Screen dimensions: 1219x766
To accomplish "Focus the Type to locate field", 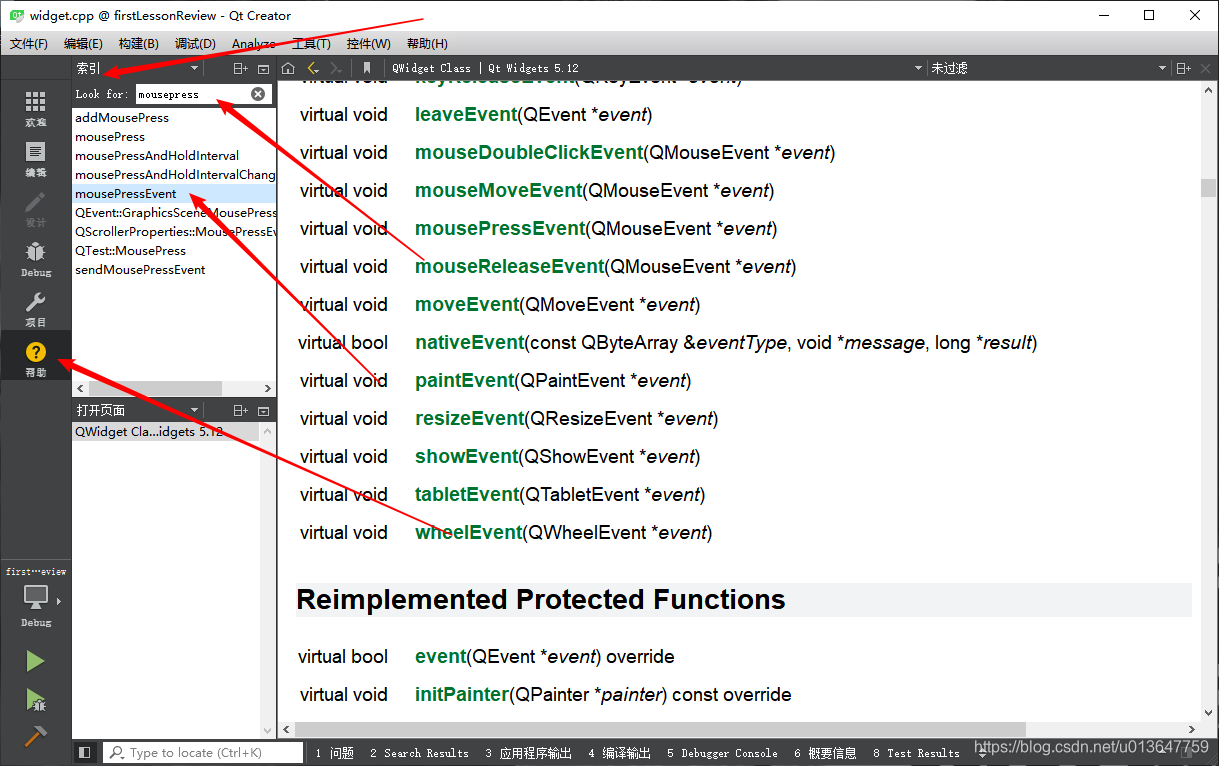I will (x=203, y=753).
